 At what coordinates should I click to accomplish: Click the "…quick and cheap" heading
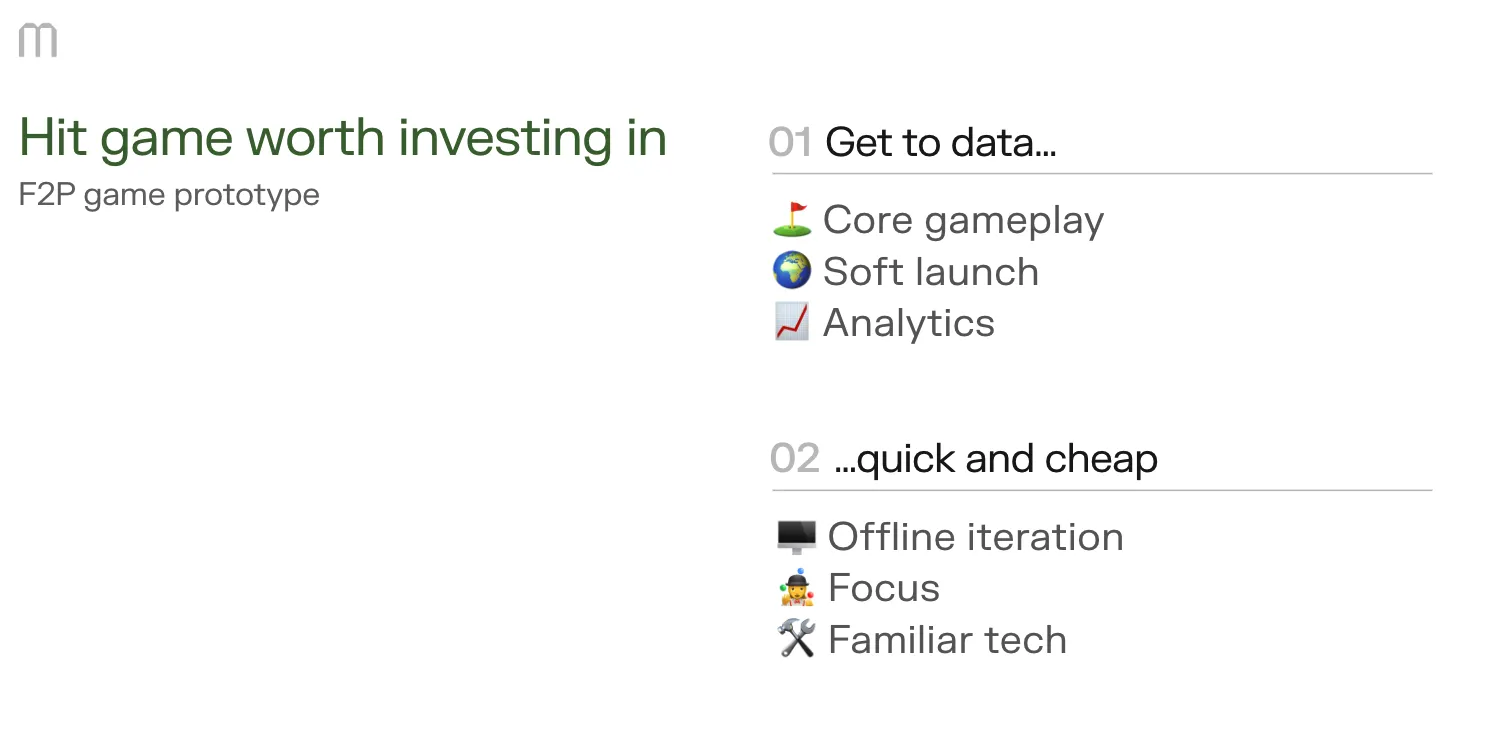[x=995, y=459]
